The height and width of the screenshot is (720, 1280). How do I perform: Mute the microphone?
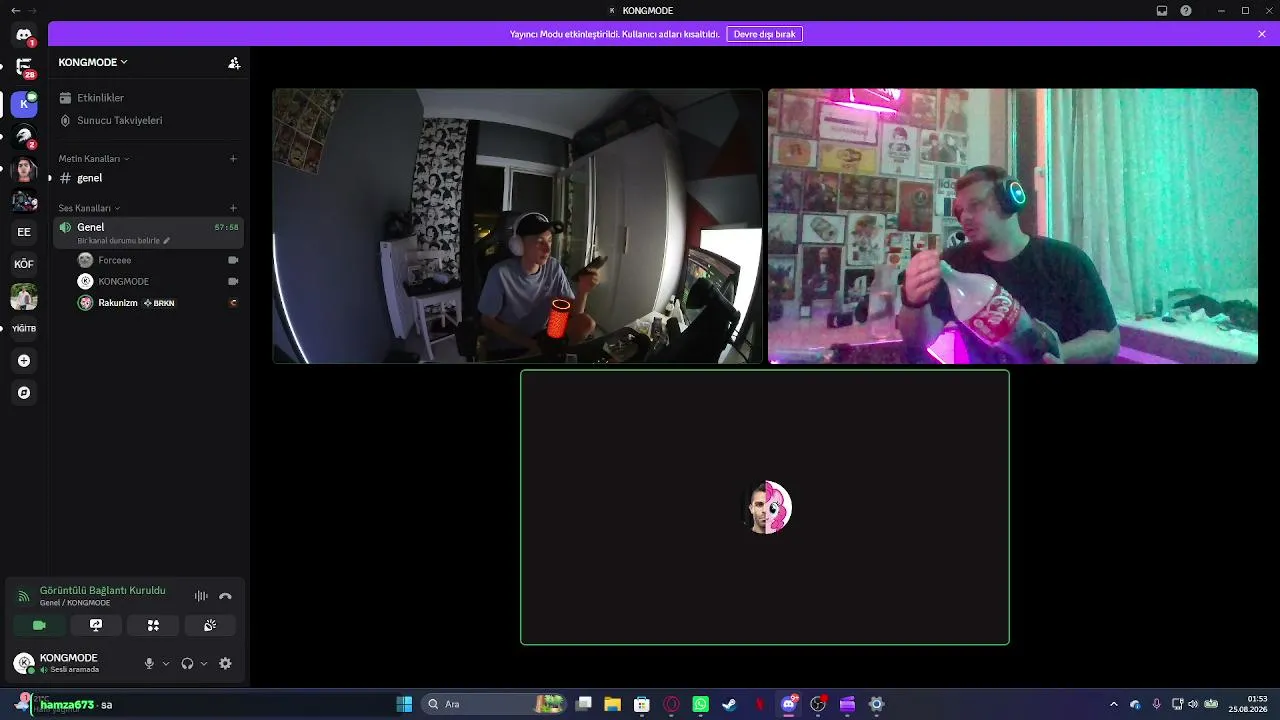149,663
